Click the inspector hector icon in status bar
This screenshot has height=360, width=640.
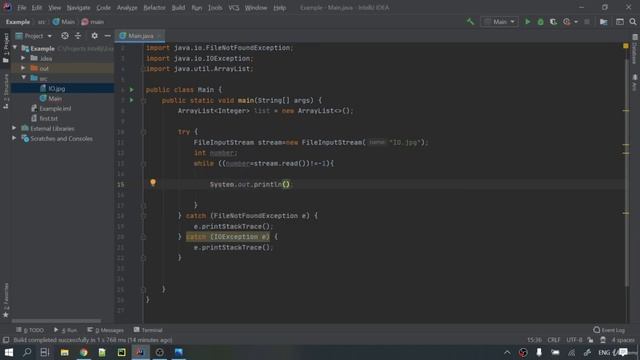[x=603, y=340]
